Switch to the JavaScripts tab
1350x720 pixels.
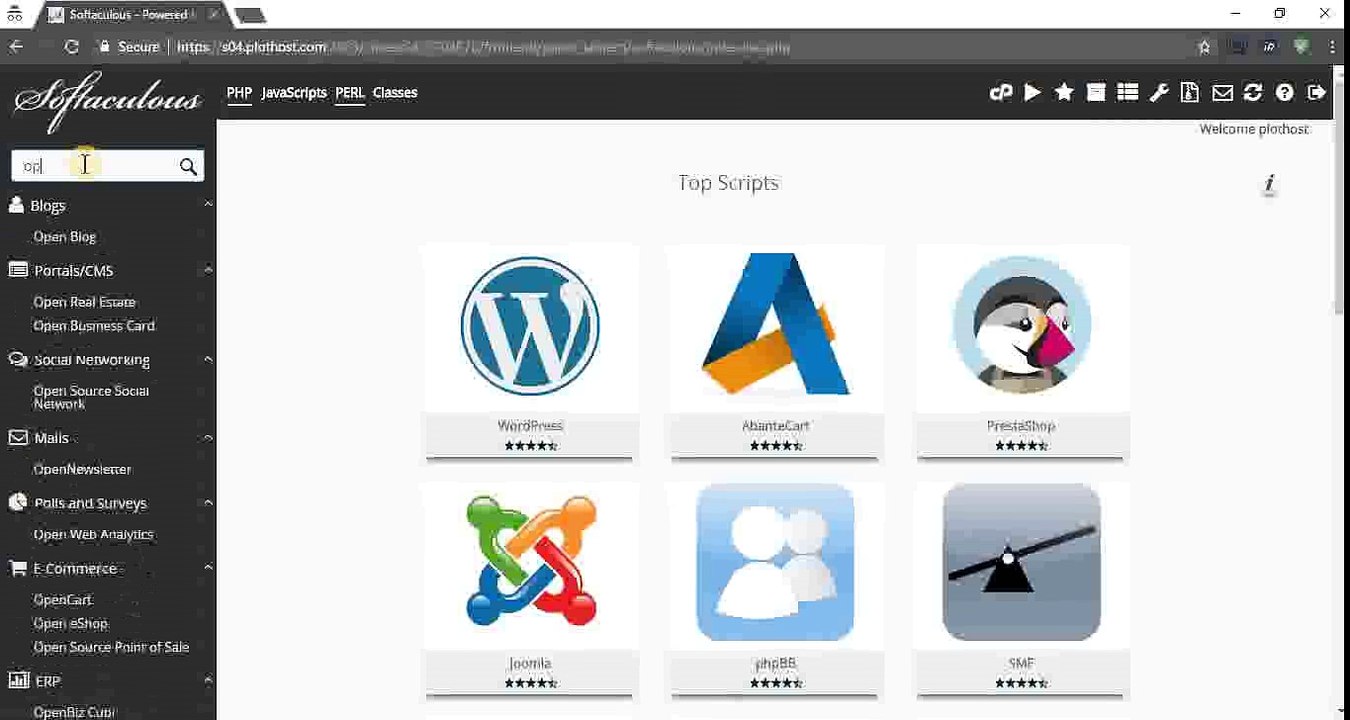pos(294,92)
